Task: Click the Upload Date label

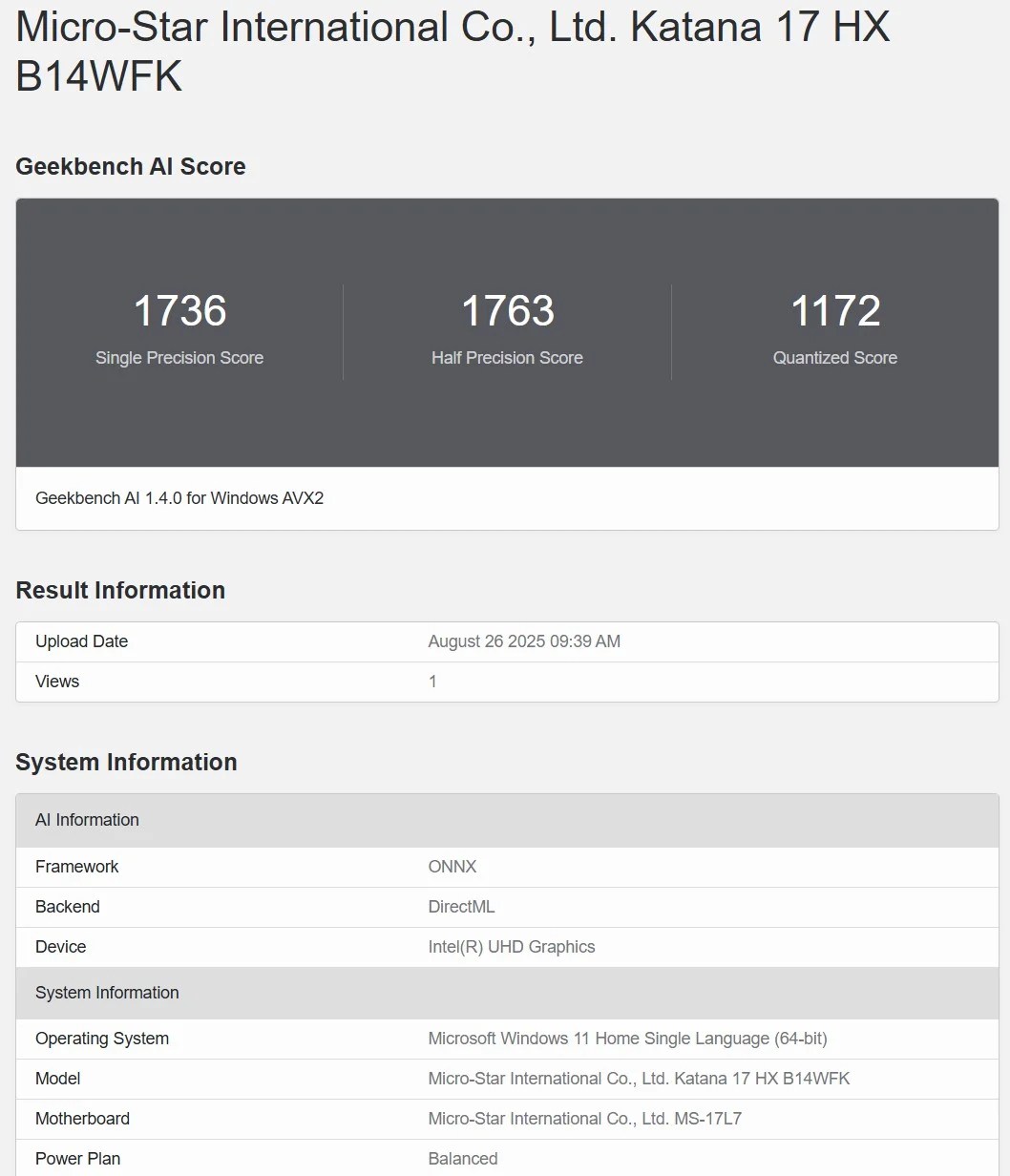Action: (x=81, y=641)
